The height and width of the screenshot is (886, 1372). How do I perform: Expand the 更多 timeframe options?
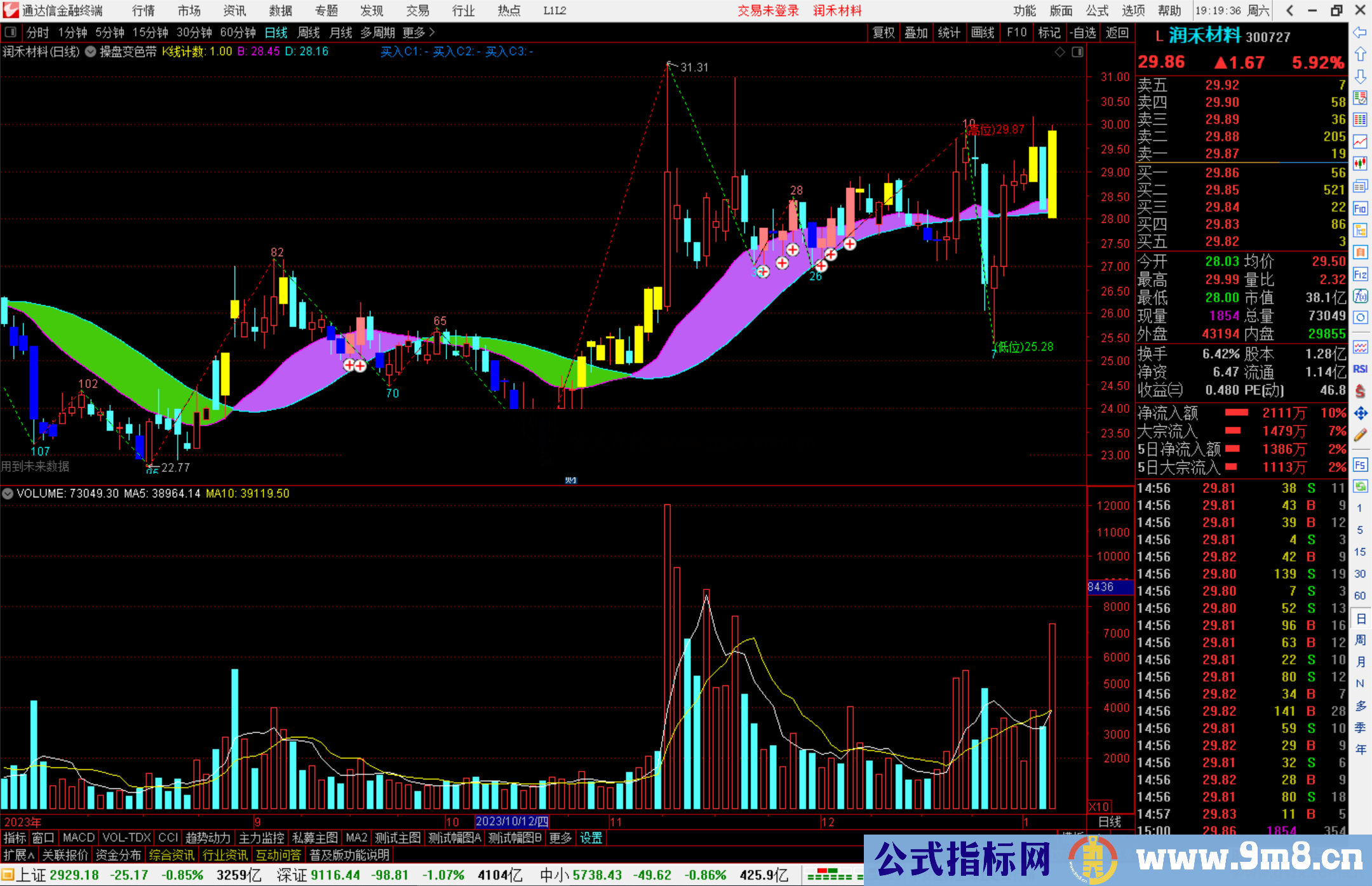[419, 32]
